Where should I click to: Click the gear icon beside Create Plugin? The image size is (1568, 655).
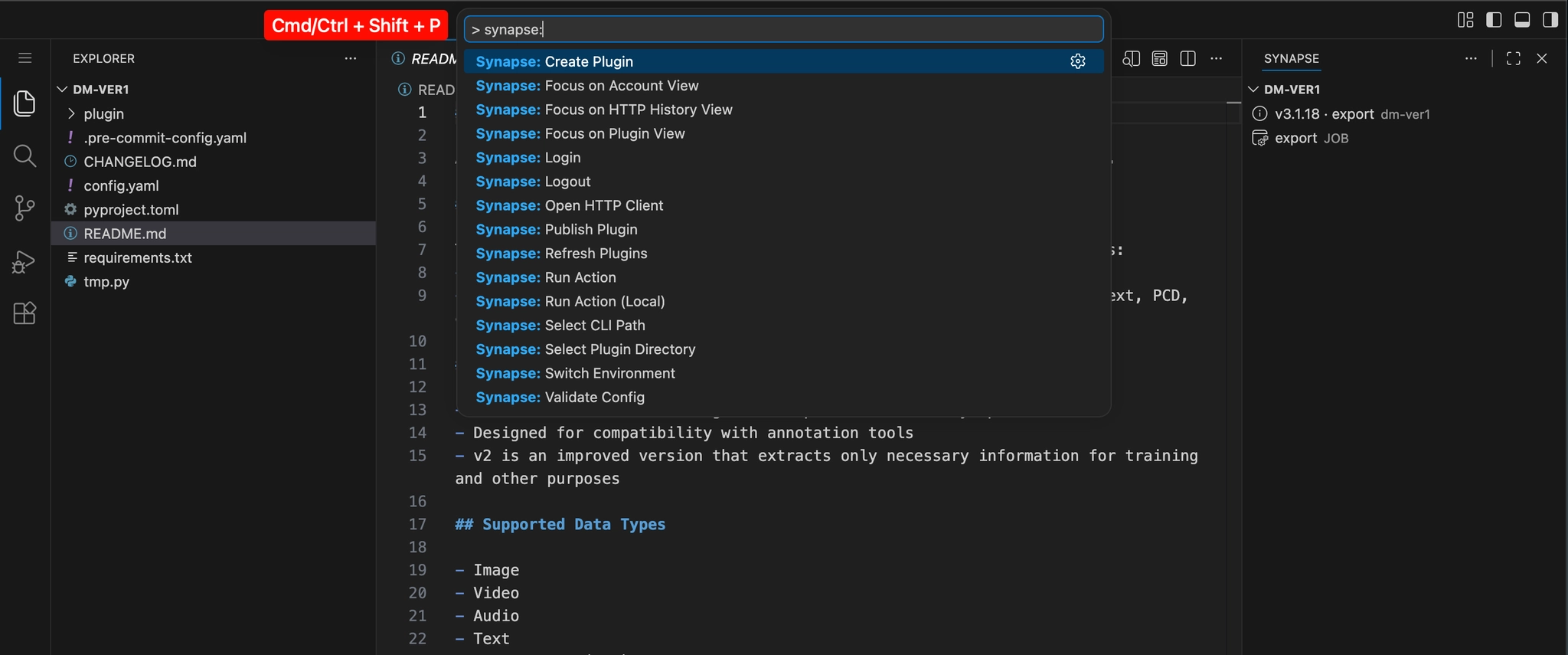pyautogui.click(x=1078, y=61)
